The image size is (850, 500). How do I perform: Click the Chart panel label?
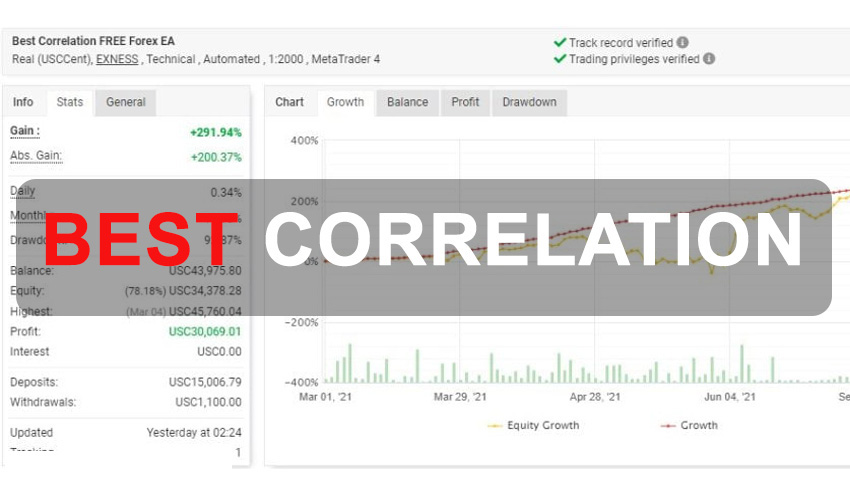289,102
